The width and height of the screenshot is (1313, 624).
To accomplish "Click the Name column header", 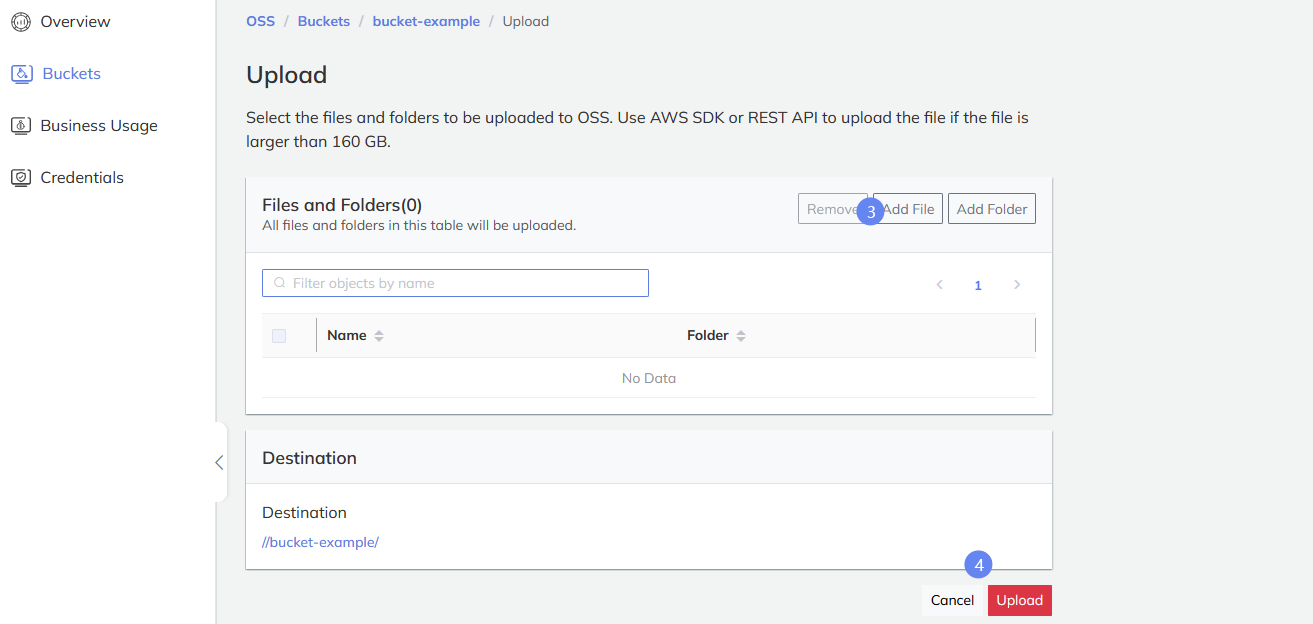I will tap(347, 336).
